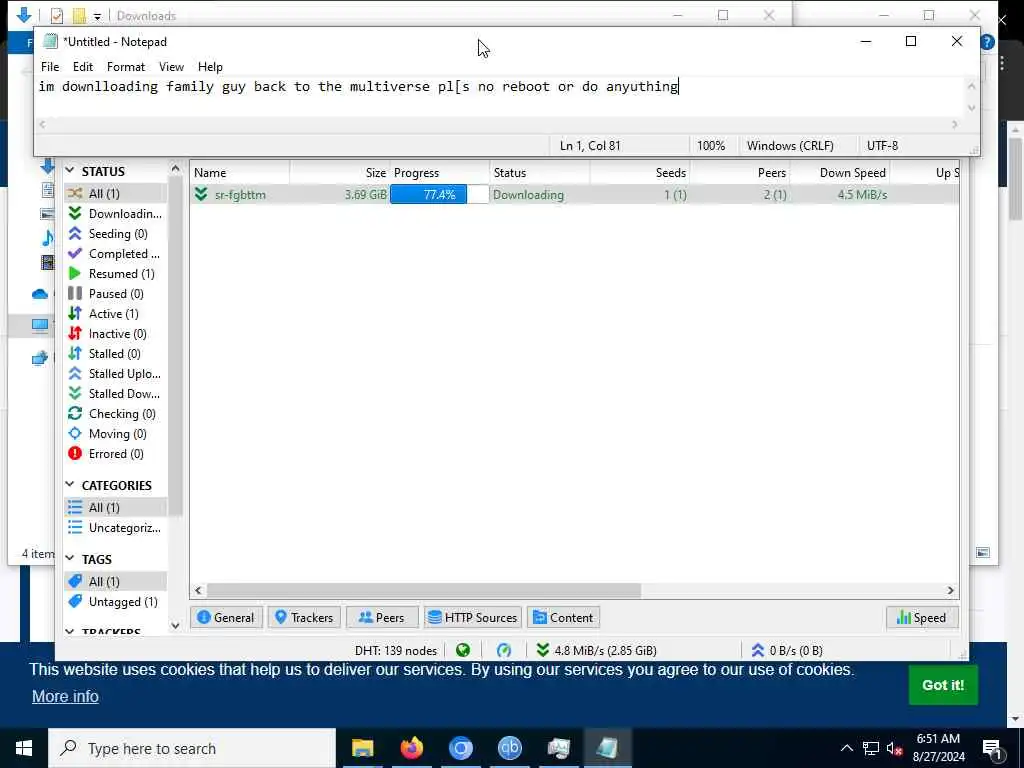Viewport: 1024px width, 768px height.
Task: Filter by Active (1) status
Action: point(116,313)
